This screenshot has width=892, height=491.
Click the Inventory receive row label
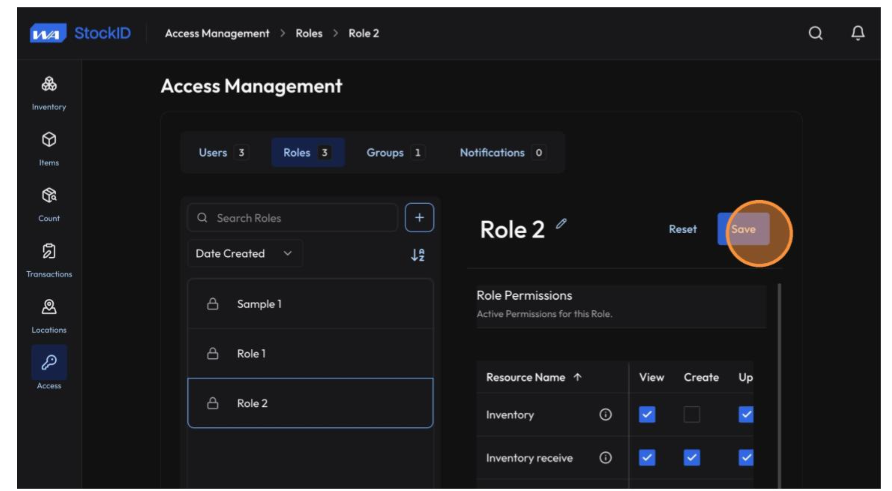click(529, 457)
